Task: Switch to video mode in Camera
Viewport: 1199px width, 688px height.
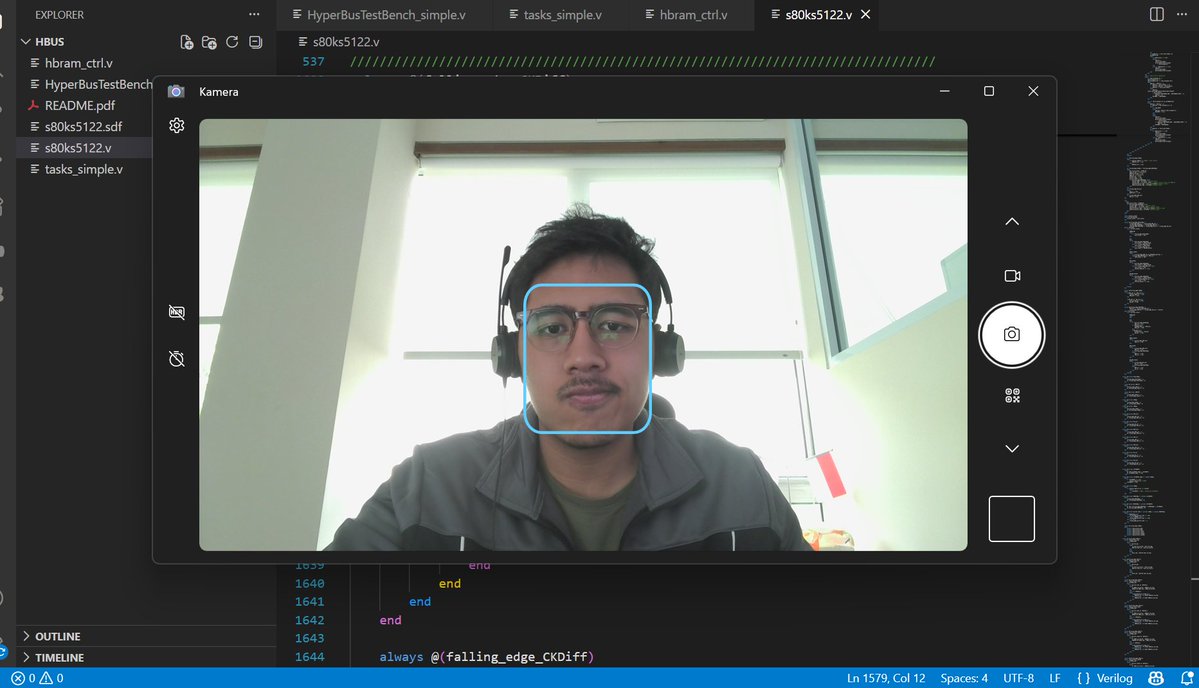Action: coord(1012,276)
